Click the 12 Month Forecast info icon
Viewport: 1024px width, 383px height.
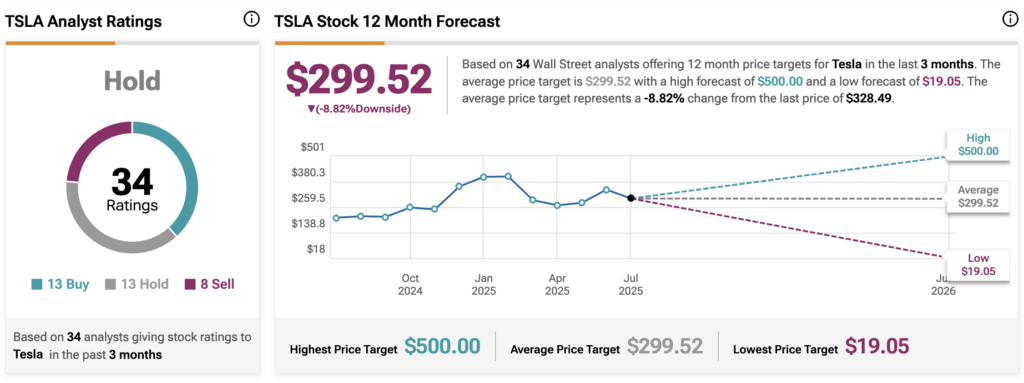click(x=1009, y=20)
